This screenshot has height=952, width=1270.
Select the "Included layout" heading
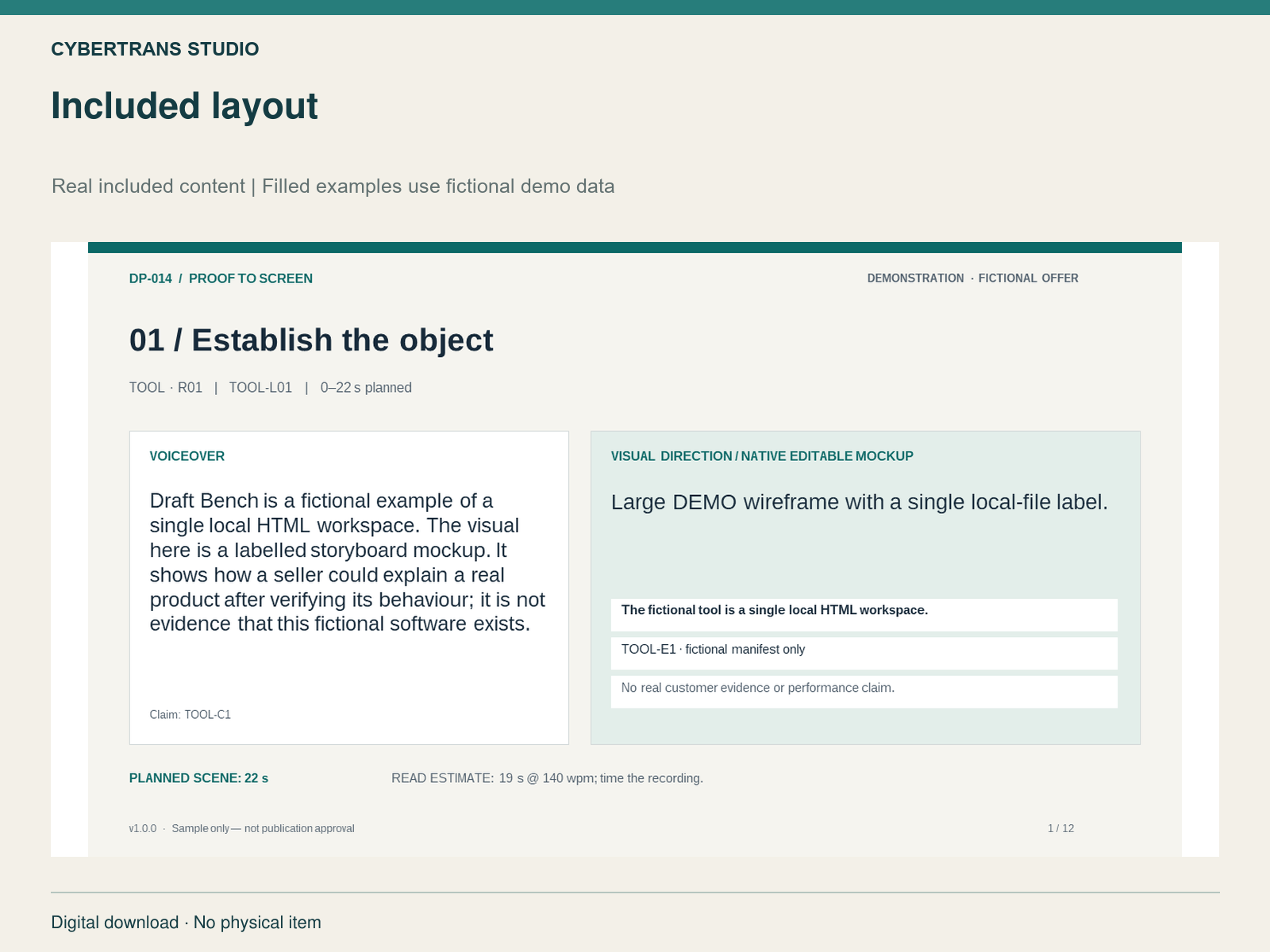(184, 106)
